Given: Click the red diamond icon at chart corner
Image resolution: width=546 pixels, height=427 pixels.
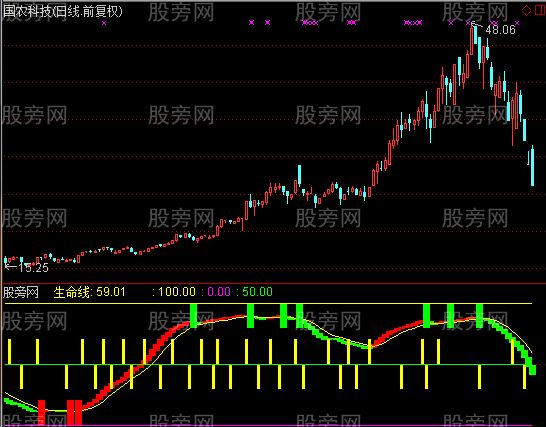Looking at the screenshot, I should coord(526,10).
